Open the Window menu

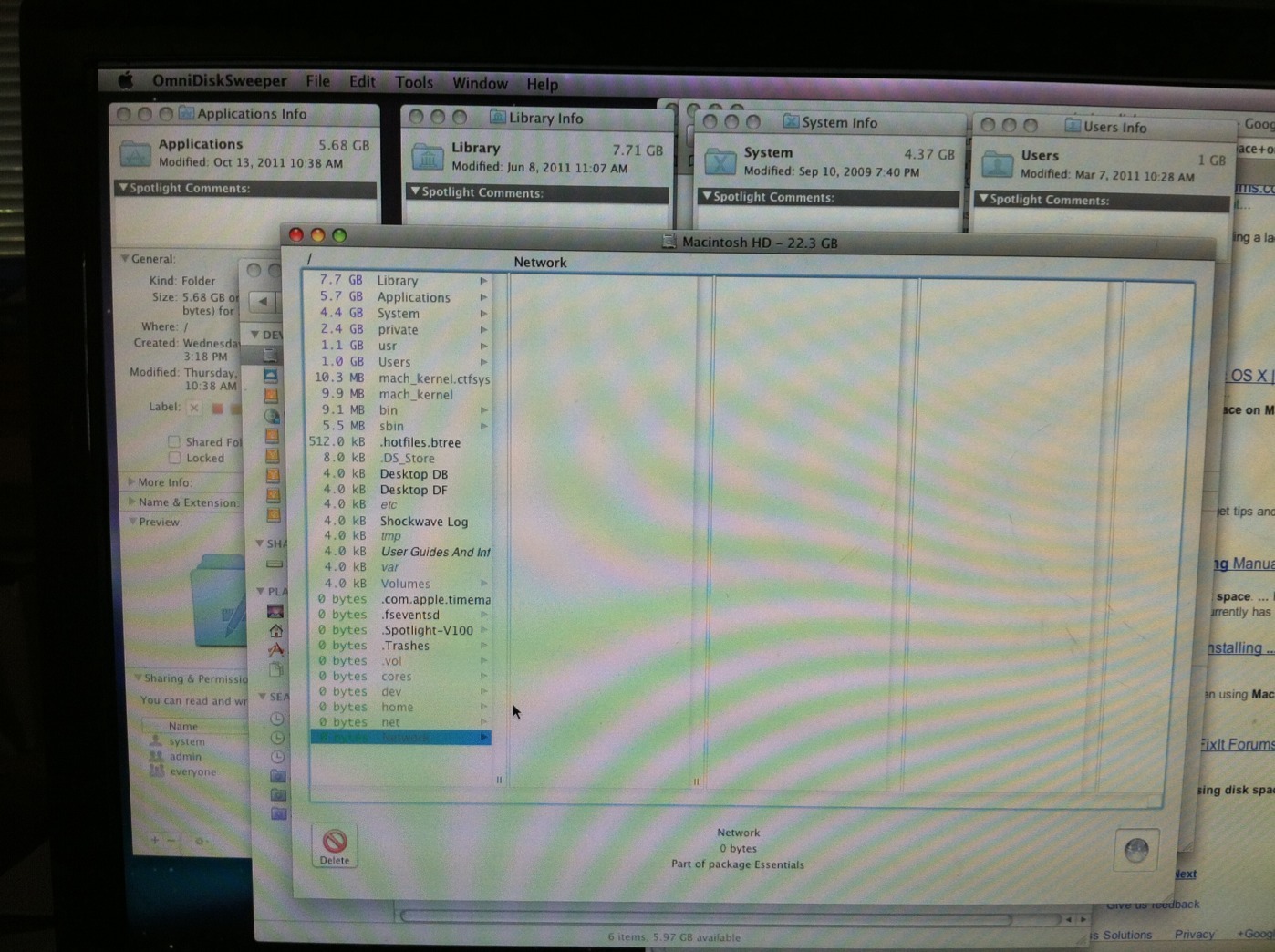[480, 83]
